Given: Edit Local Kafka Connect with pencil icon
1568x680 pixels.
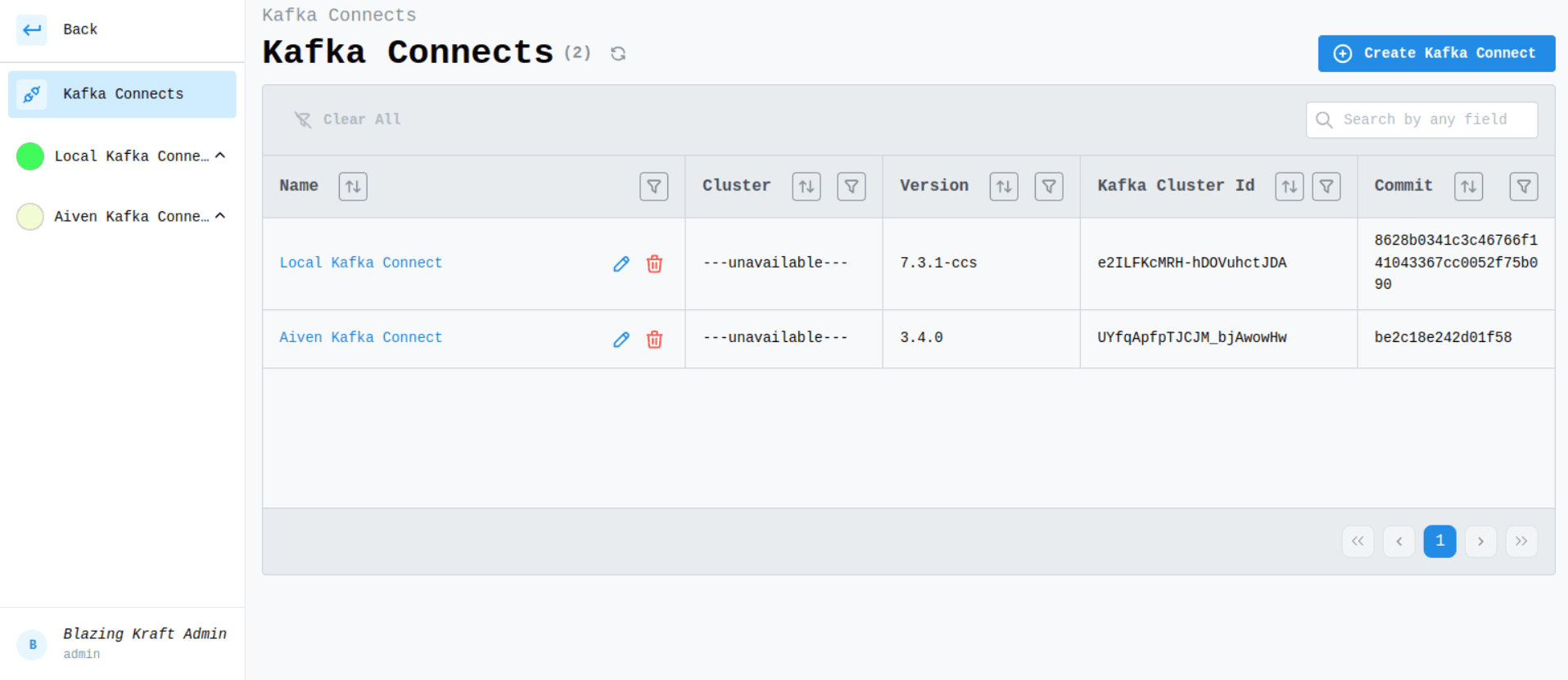Looking at the screenshot, I should [621, 263].
